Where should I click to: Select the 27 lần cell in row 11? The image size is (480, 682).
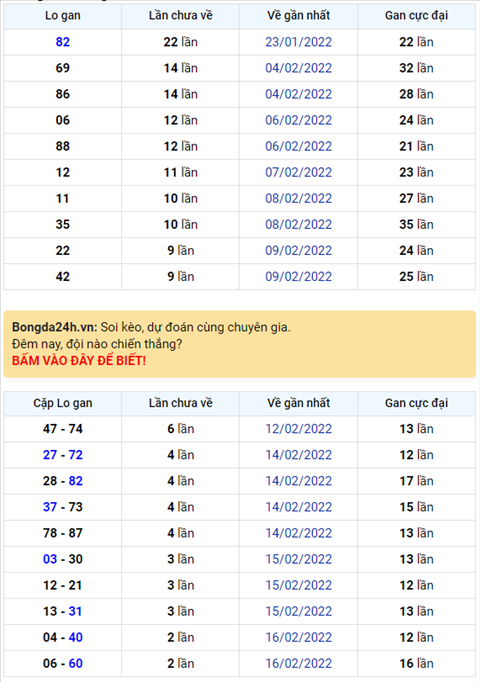(417, 199)
